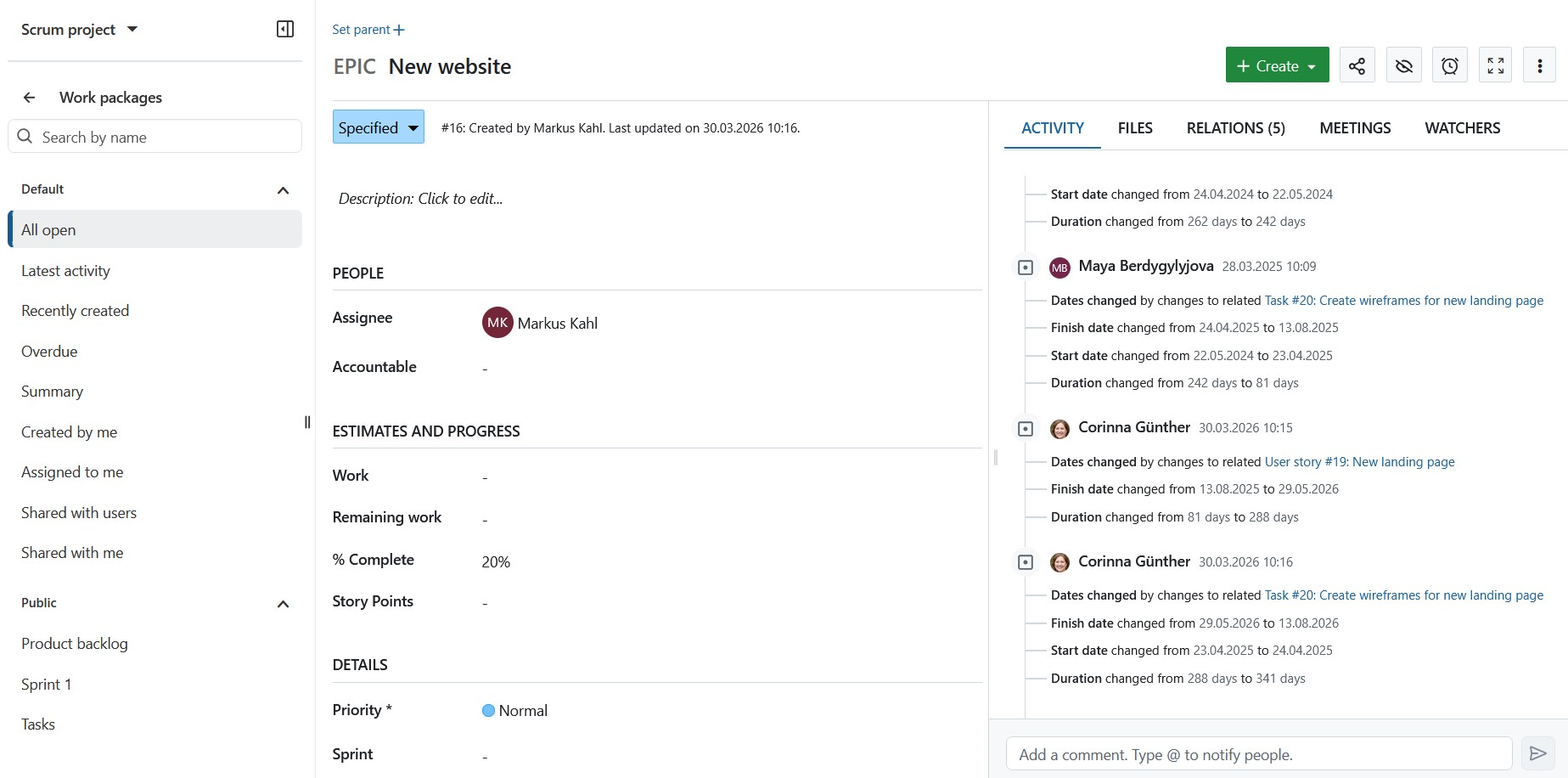
Task: Click Markus Kahl's assignee avatar
Action: tap(497, 322)
